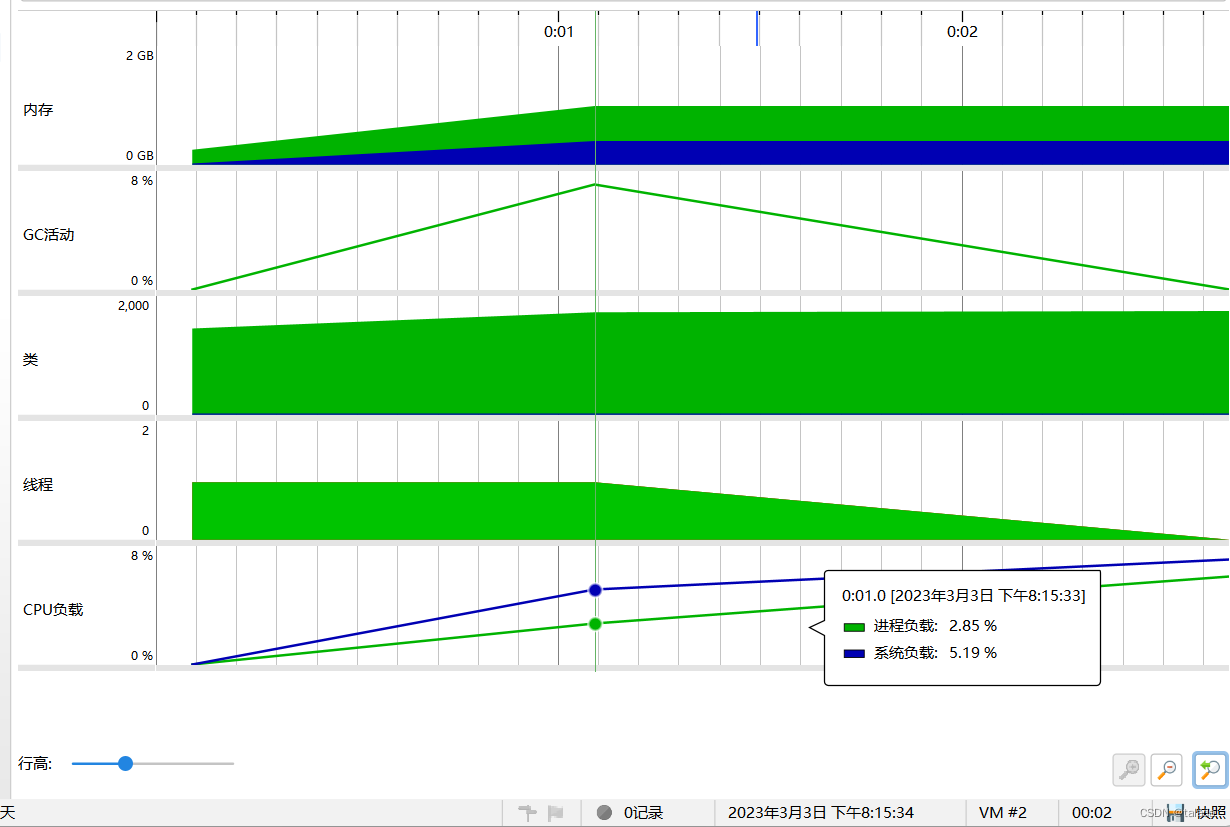Select the GC活动 telemetry row label

(x=48, y=235)
